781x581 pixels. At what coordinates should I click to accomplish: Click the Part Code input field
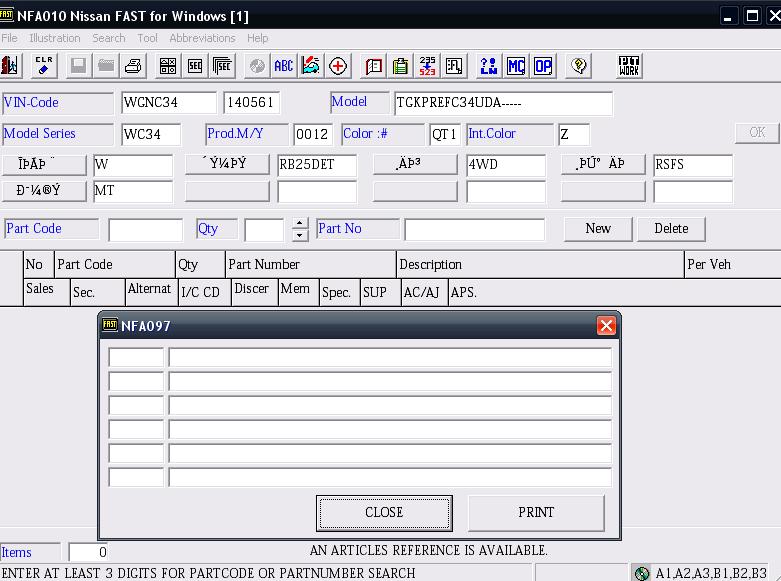pos(145,230)
